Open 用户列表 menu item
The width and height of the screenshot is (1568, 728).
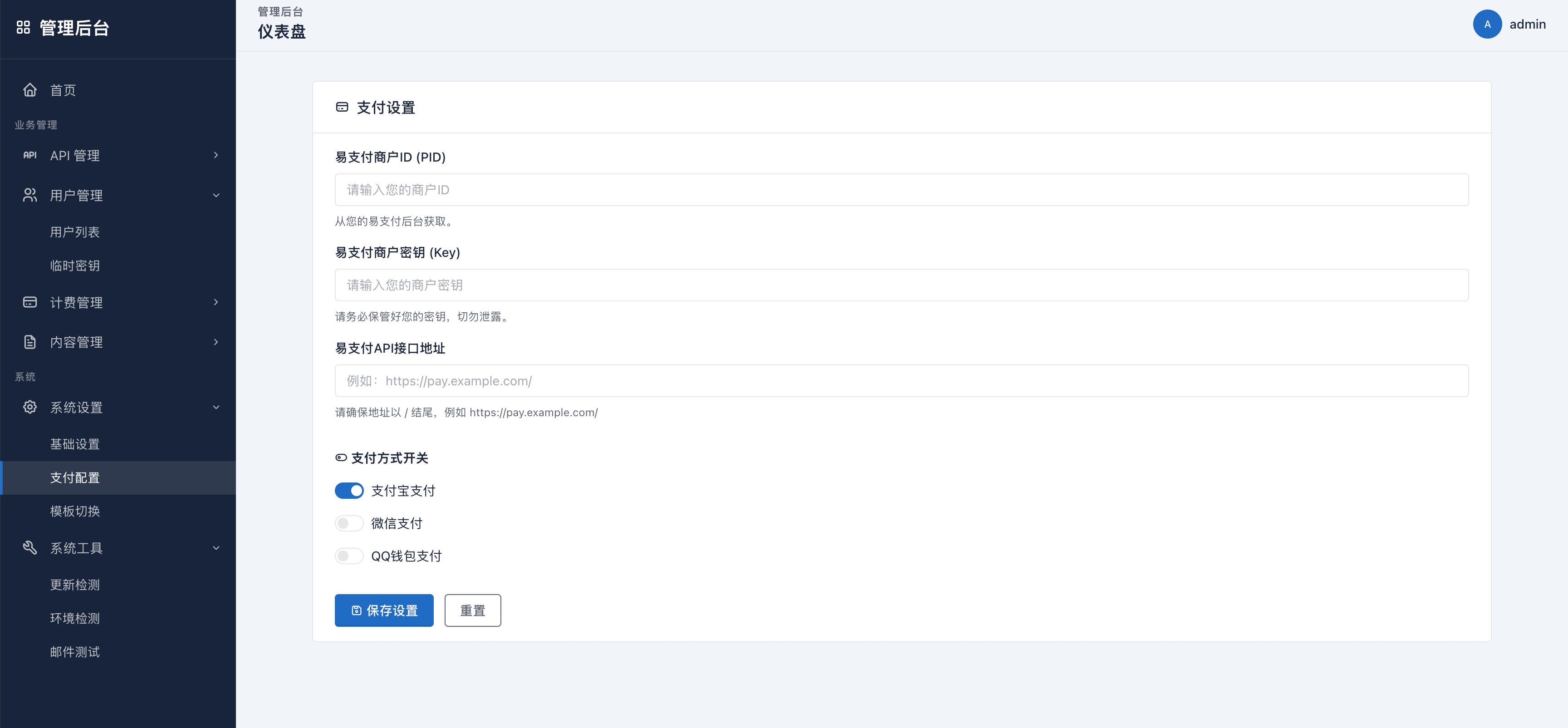point(118,232)
